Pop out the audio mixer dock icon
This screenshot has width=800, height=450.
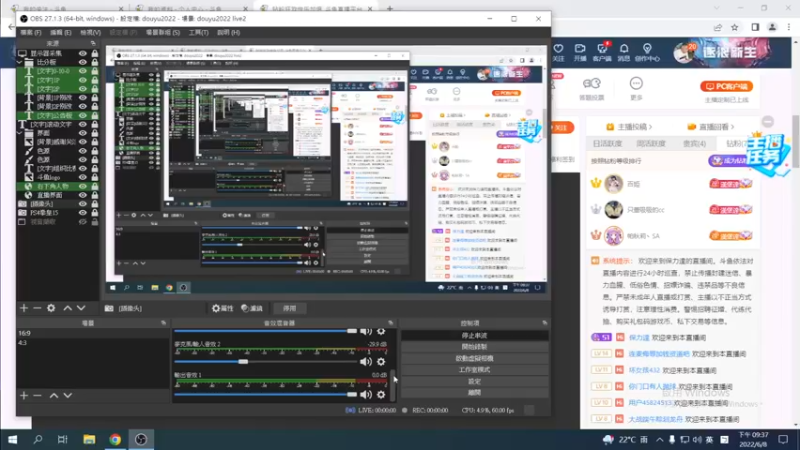391,323
